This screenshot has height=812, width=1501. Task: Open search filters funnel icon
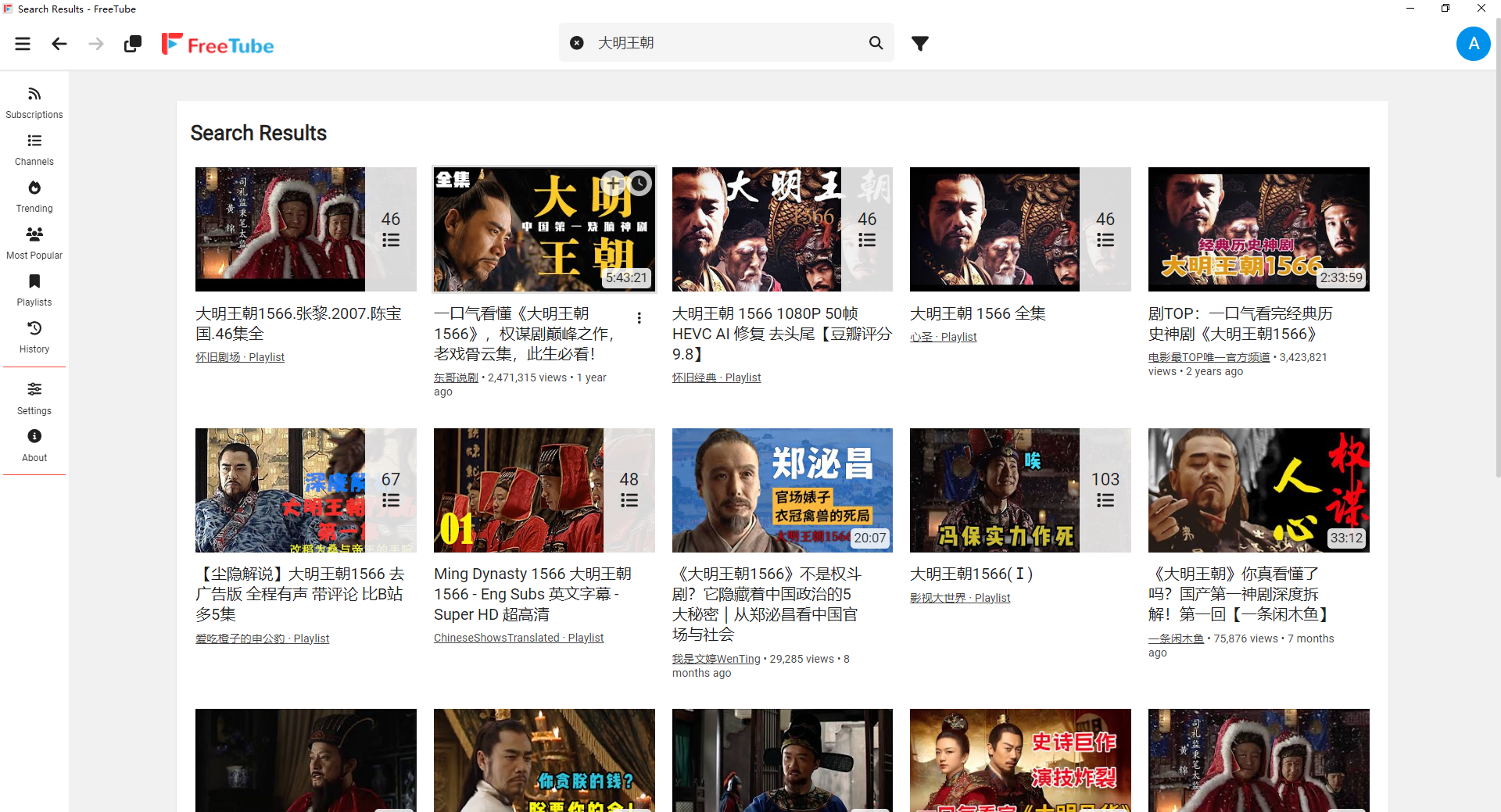pos(920,43)
